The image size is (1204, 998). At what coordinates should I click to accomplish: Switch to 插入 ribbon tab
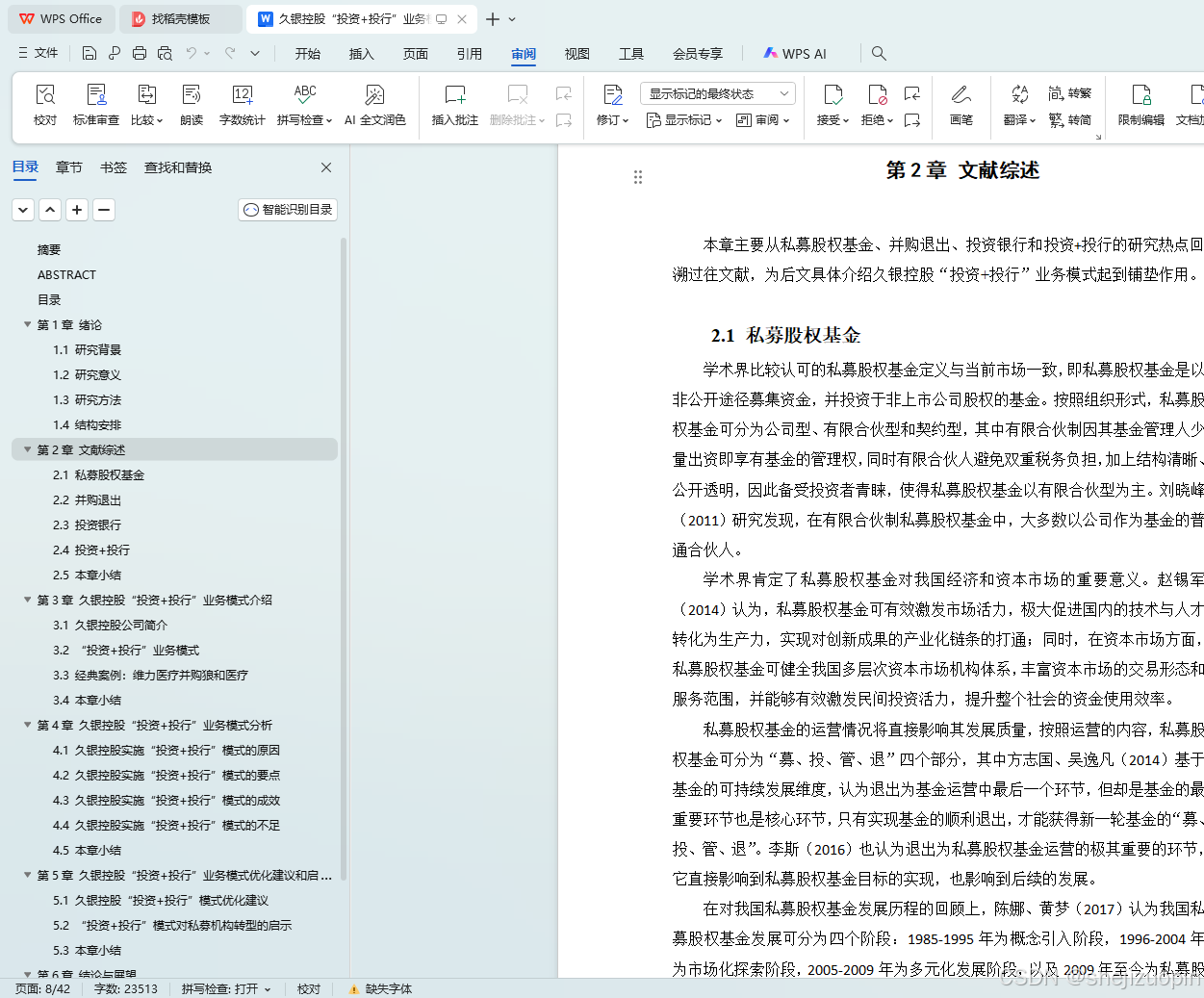[362, 54]
